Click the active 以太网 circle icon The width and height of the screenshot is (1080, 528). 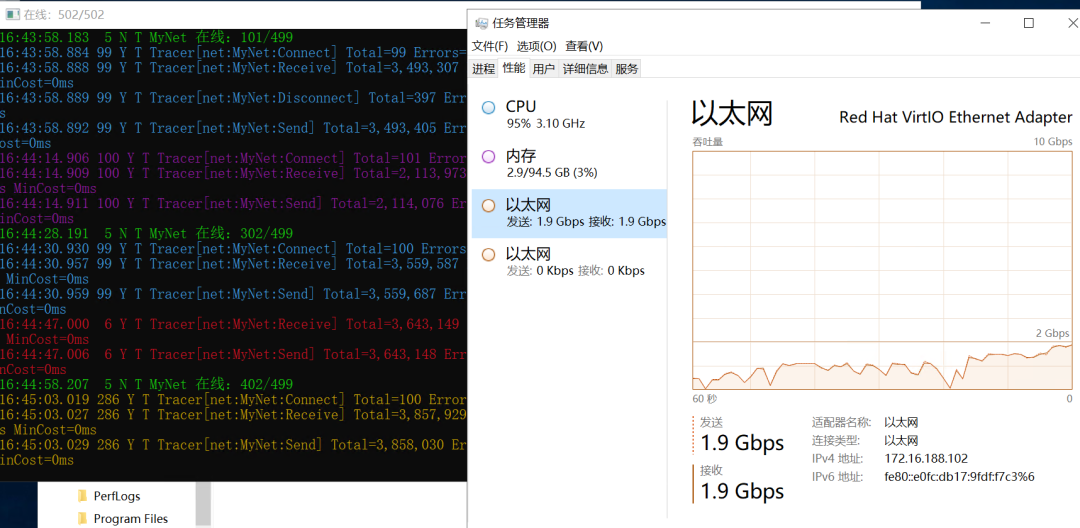tap(488, 205)
